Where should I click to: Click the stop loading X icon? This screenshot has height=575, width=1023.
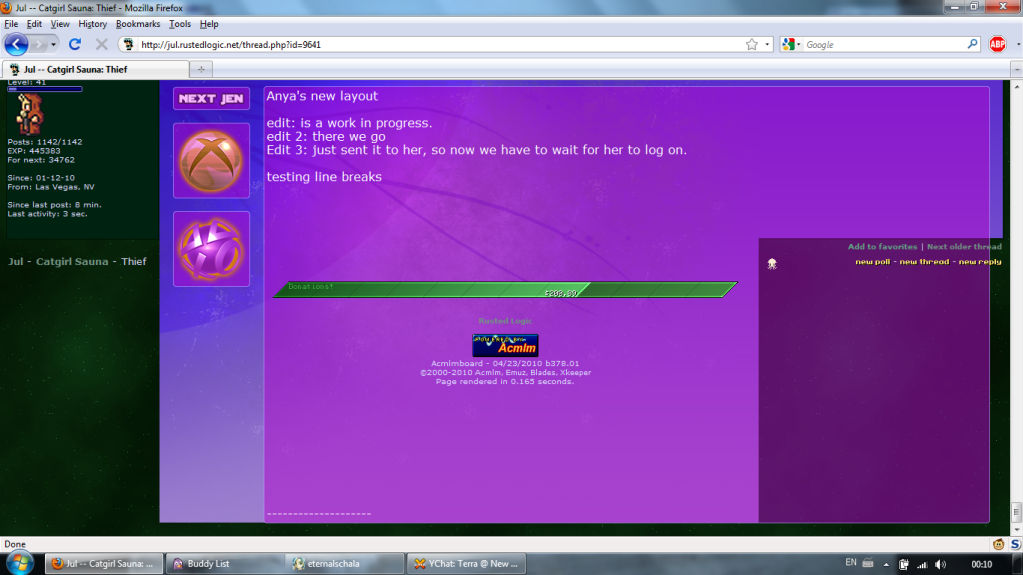point(101,45)
